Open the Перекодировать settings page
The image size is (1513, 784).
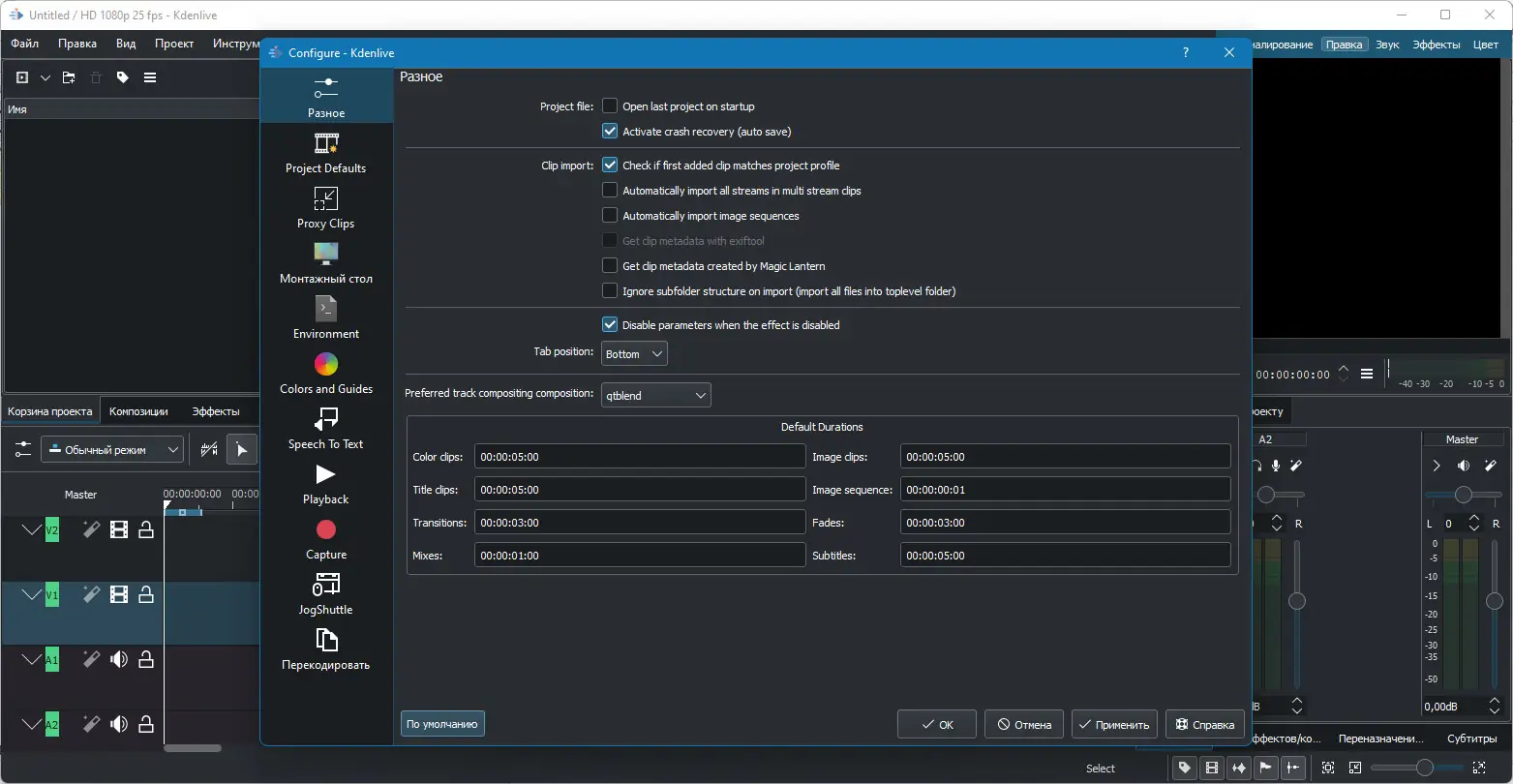point(326,651)
